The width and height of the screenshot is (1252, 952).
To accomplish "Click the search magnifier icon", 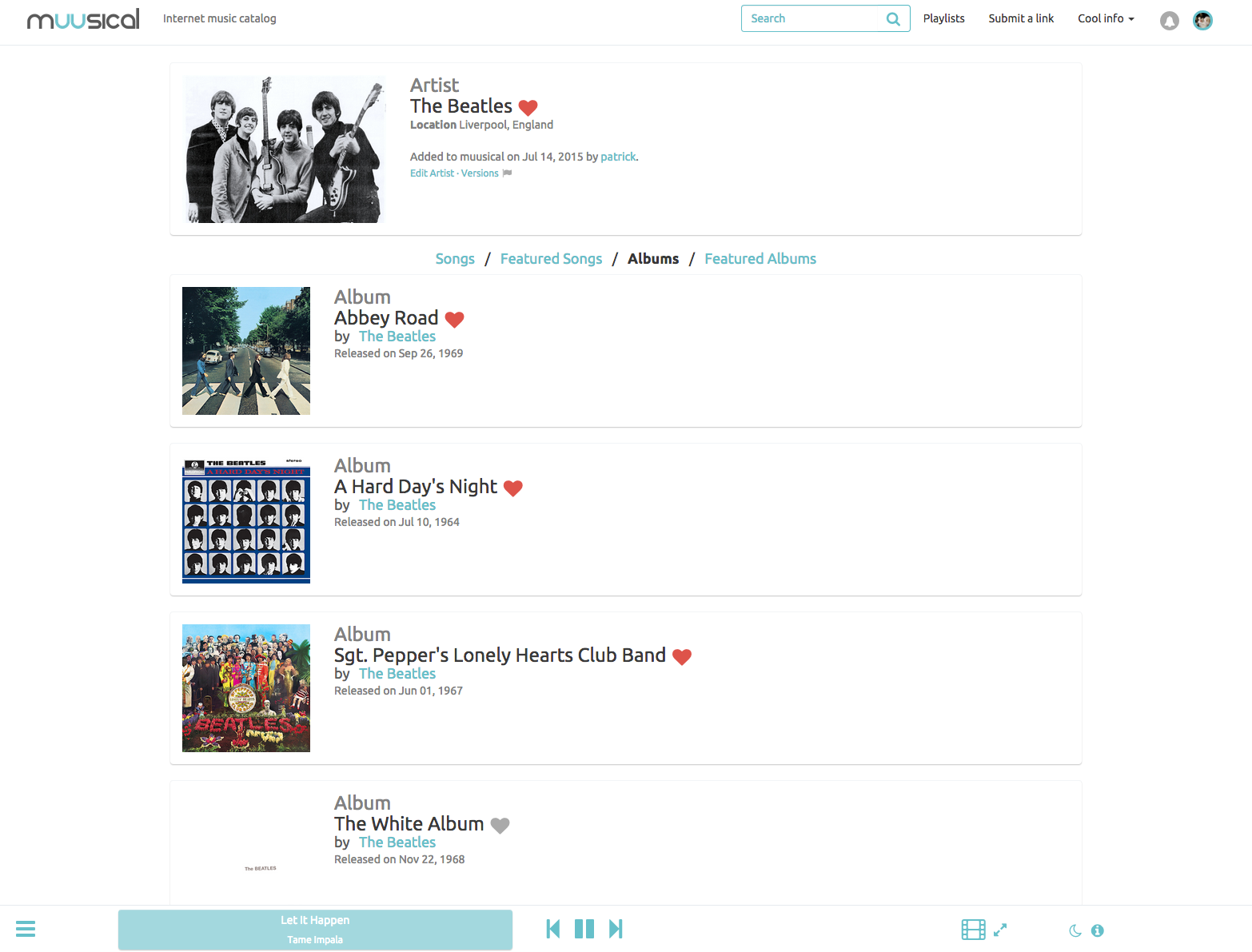I will [893, 18].
